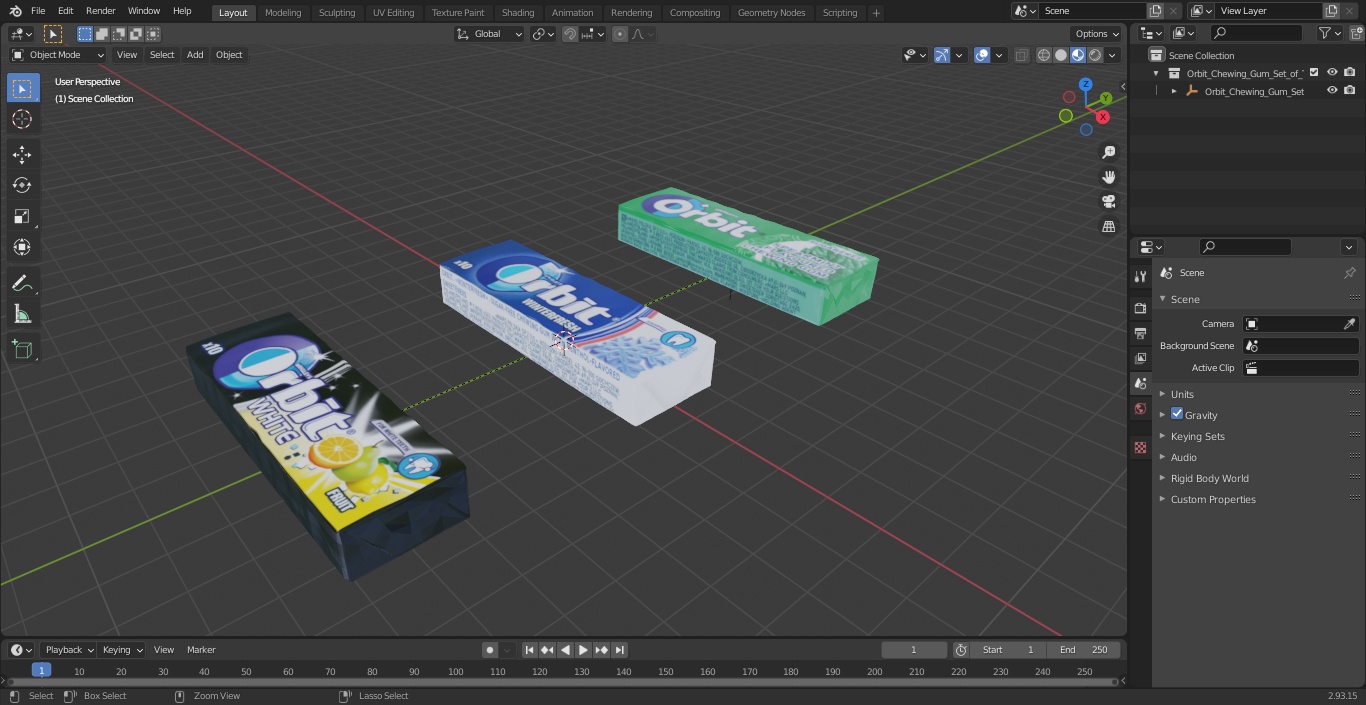Open the timeline Keying menu

(x=122, y=650)
